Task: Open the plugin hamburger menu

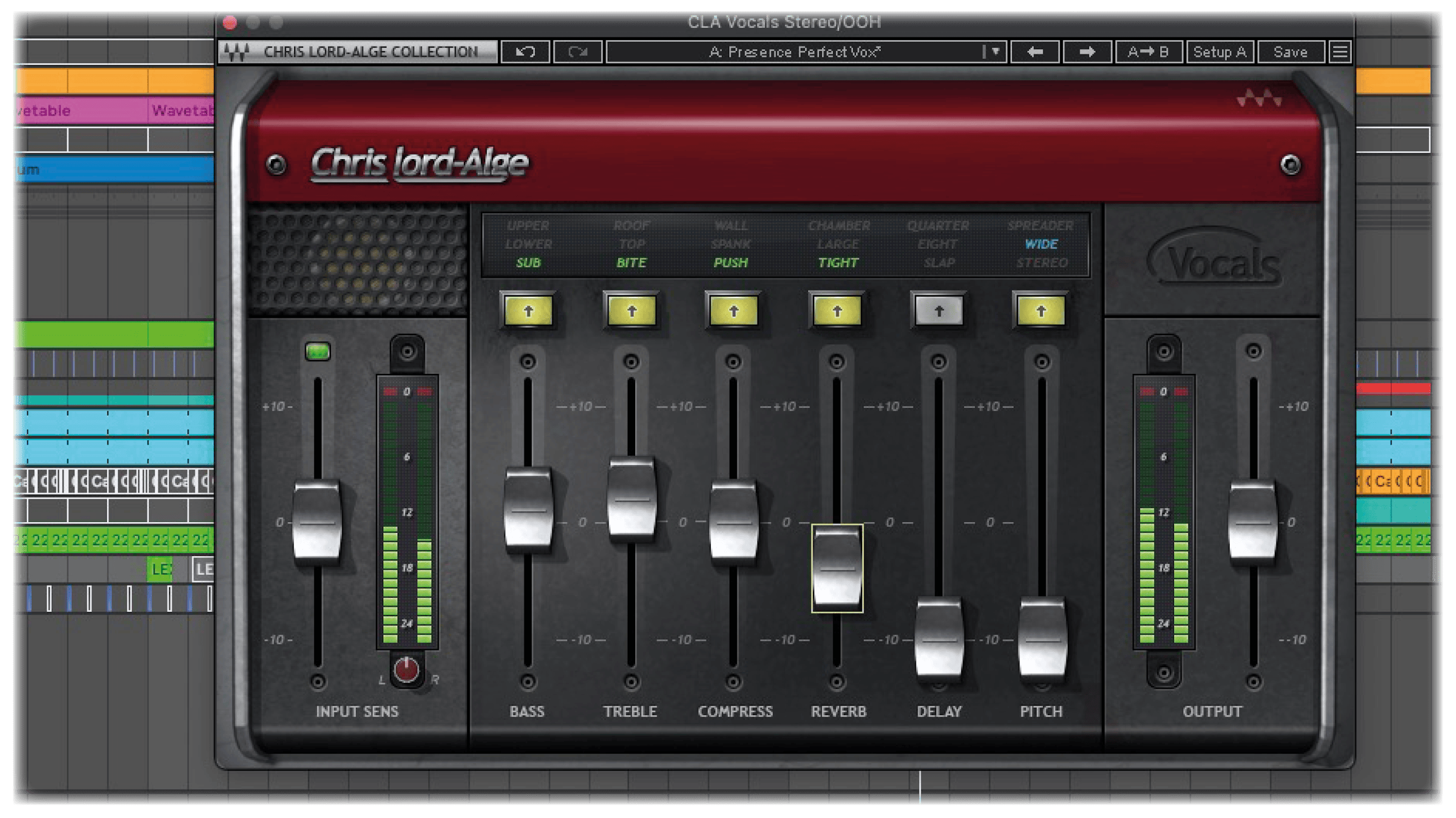Action: pos(1340,52)
